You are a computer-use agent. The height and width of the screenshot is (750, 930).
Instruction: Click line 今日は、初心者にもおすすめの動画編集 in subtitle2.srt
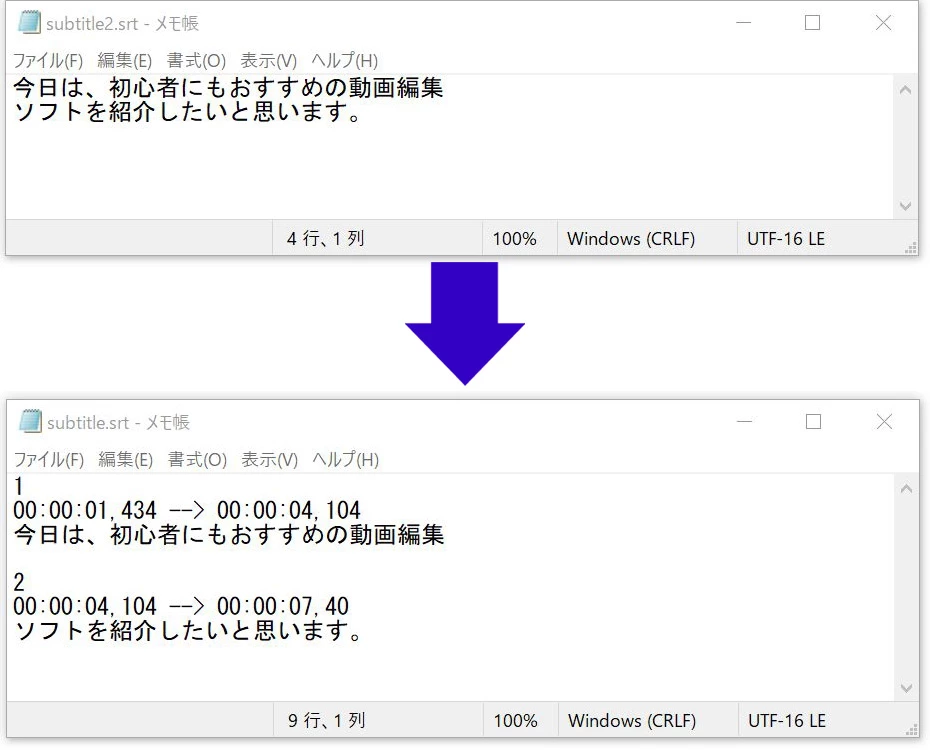click(x=228, y=88)
